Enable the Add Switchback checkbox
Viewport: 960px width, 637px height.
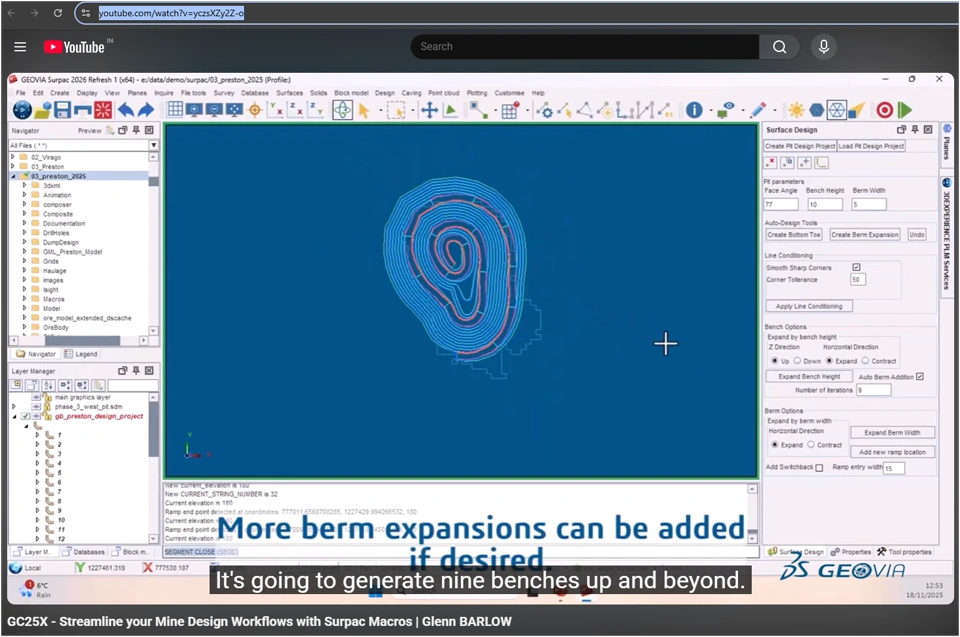pos(819,467)
